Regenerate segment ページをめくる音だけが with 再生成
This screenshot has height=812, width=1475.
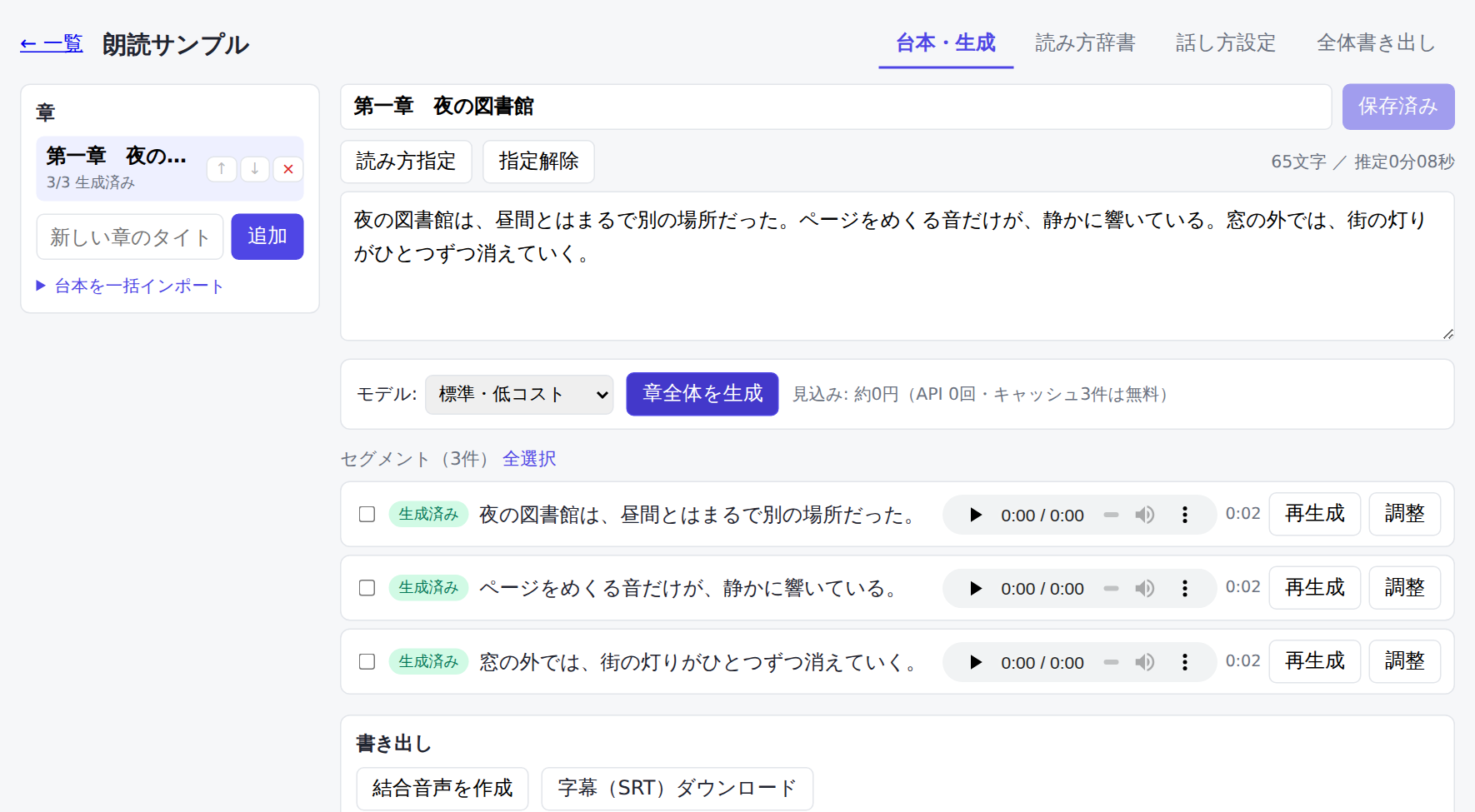1314,588
